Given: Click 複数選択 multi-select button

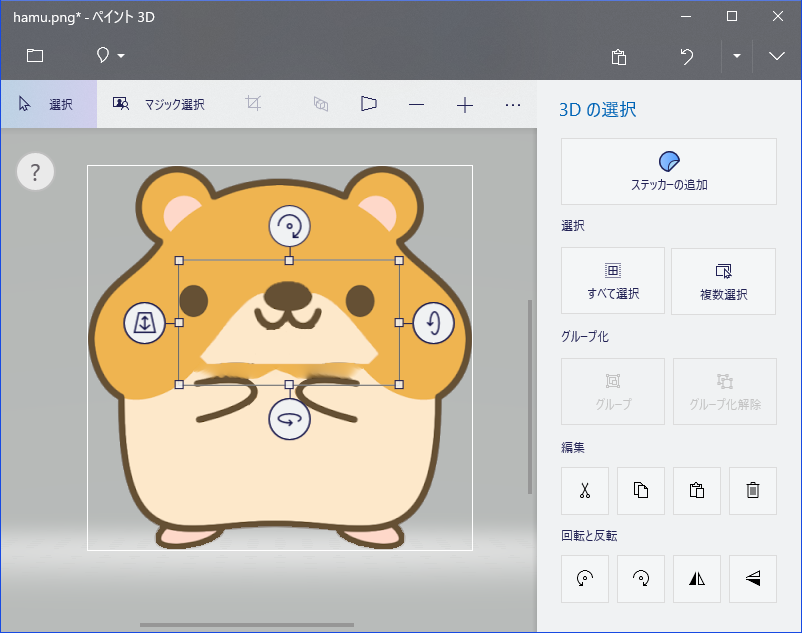Looking at the screenshot, I should [x=723, y=281].
